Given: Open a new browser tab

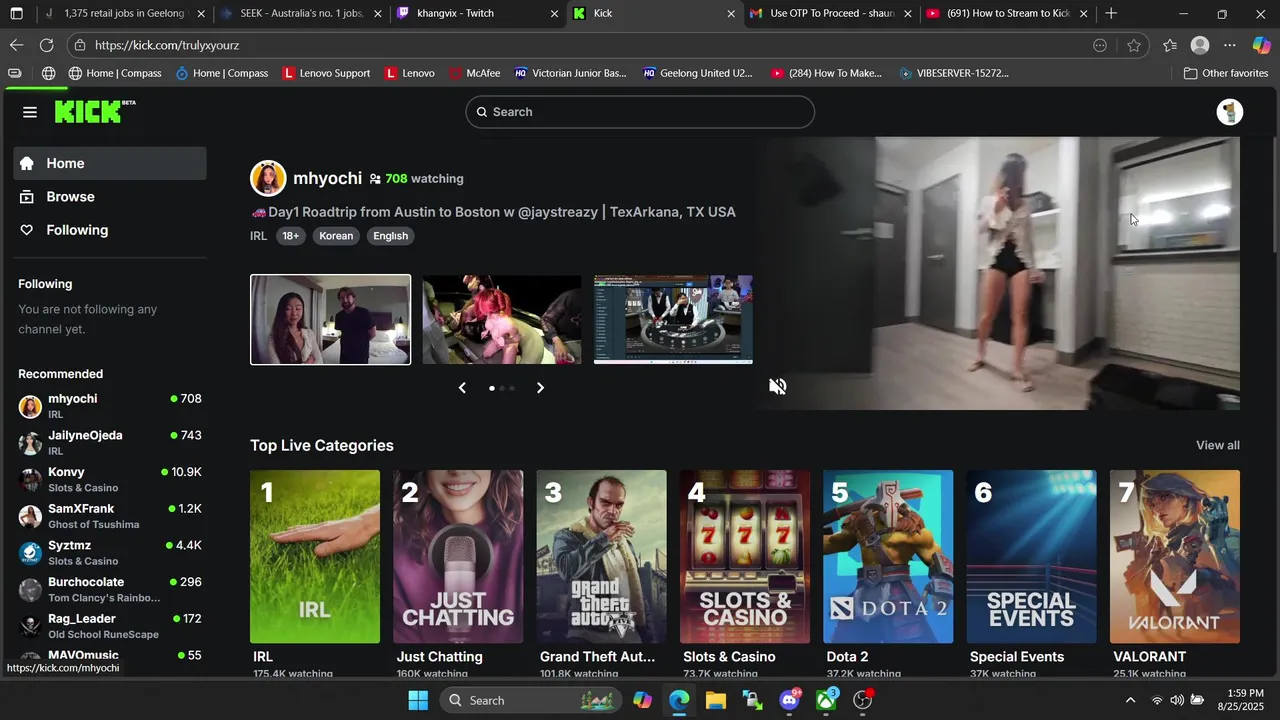Looking at the screenshot, I should tap(1111, 14).
